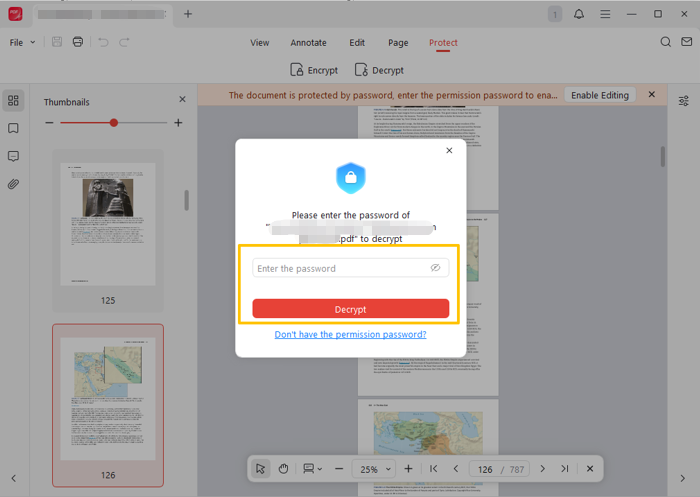700x497 pixels.
Task: Close the password dialog
Action: (x=449, y=150)
